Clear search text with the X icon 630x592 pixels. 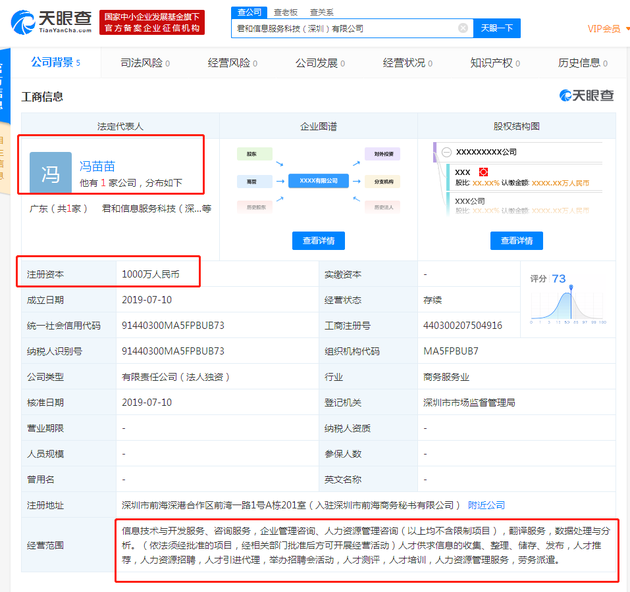[462, 29]
